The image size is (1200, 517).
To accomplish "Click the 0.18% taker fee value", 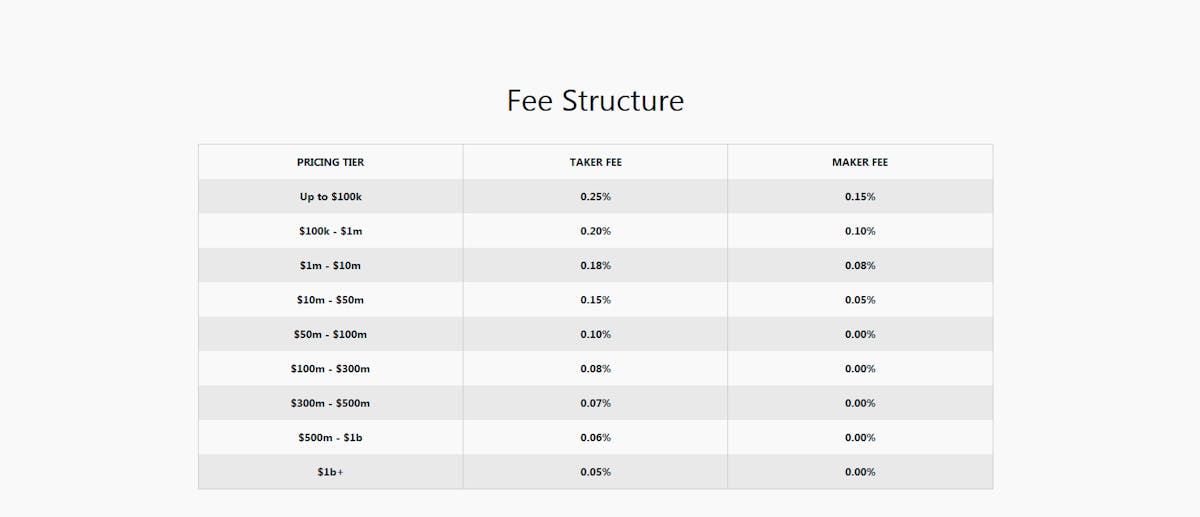I will tap(596, 266).
